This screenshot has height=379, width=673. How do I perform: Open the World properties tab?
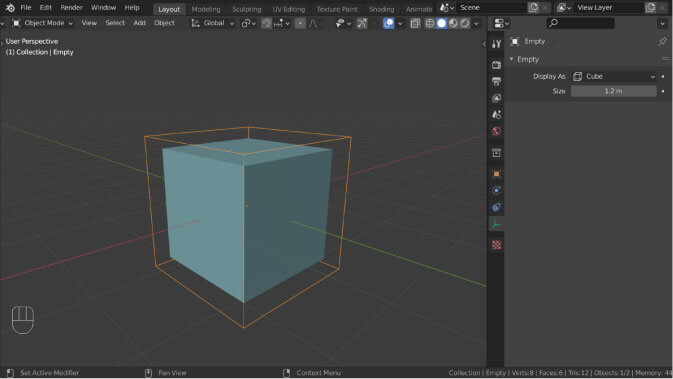497,131
